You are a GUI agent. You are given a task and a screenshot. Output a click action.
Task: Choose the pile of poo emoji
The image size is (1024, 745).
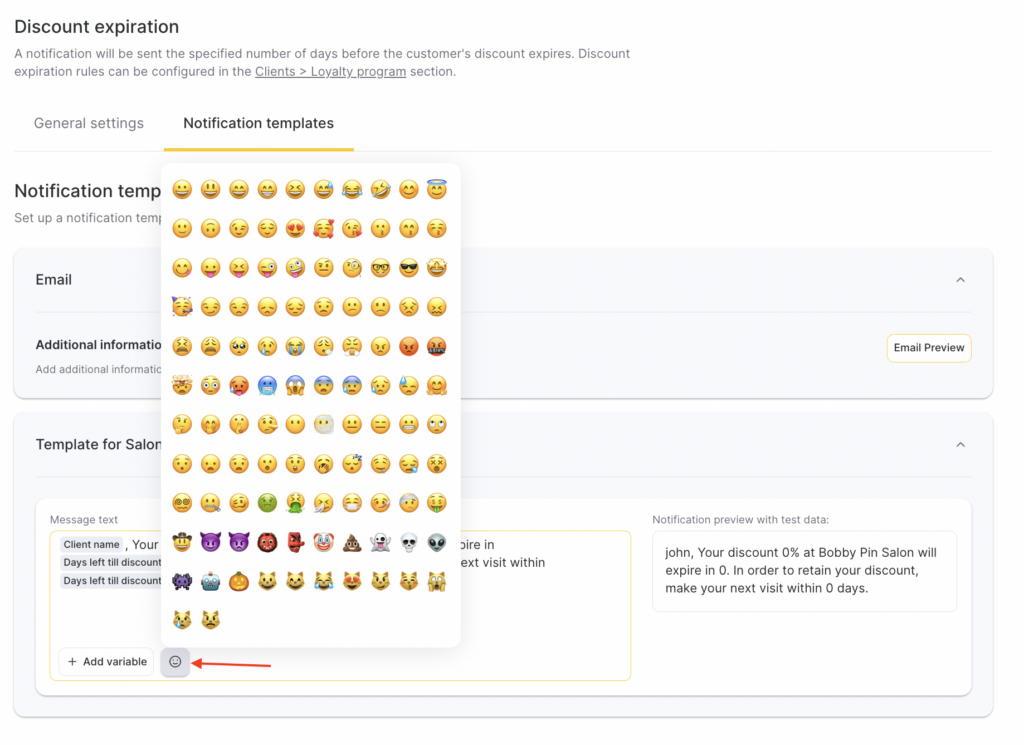point(352,542)
